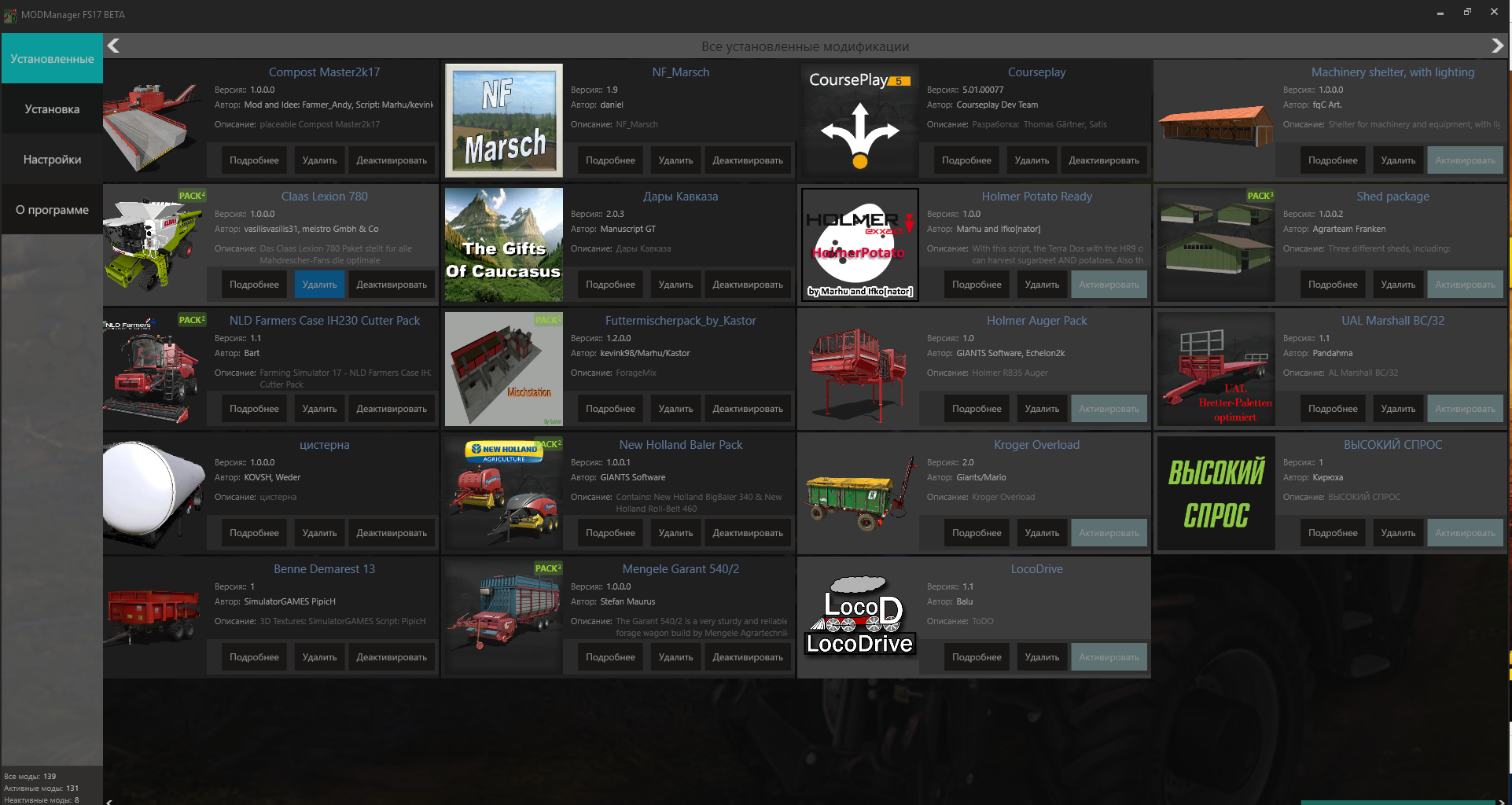
Task: Delete the Claas Lexion 780 mod
Action: [x=319, y=285]
